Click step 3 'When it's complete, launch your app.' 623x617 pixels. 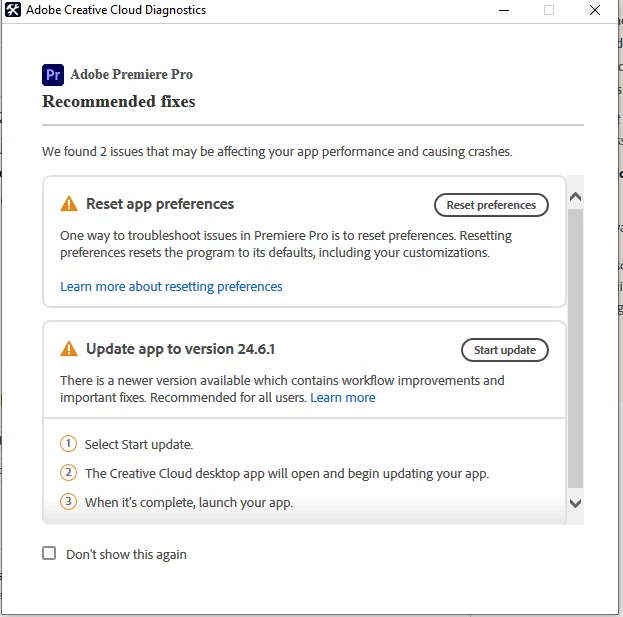coord(189,503)
